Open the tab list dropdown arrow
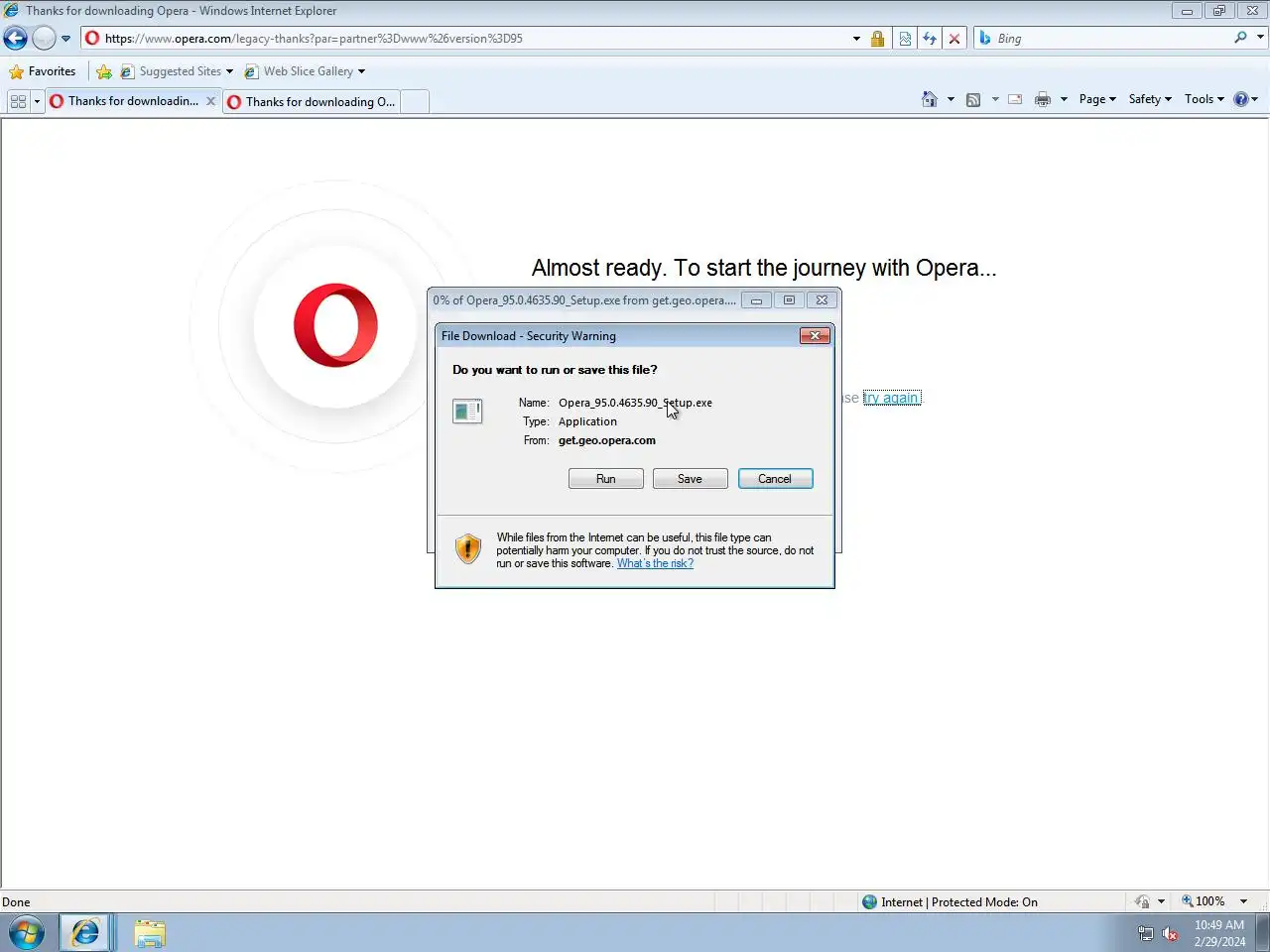The image size is (1270, 952). (x=37, y=101)
